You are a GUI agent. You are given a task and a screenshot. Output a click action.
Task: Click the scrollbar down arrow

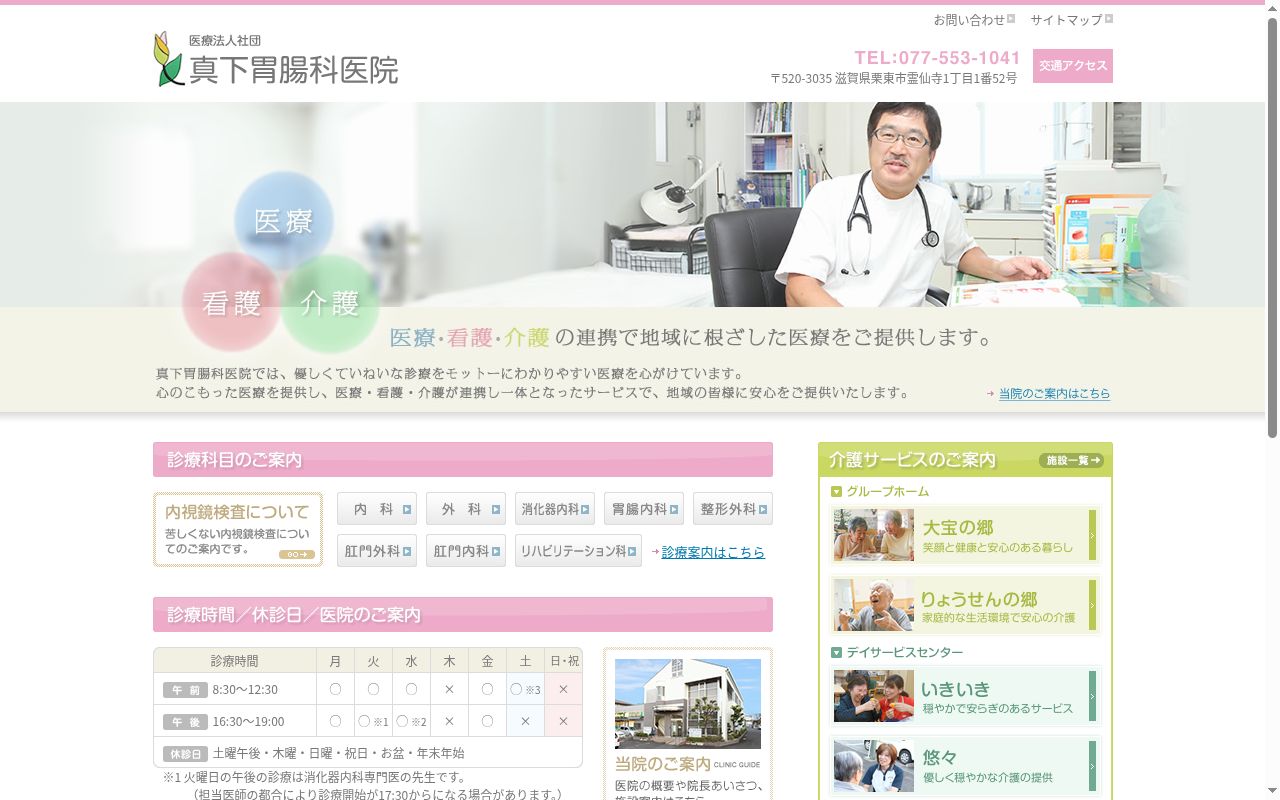pyautogui.click(x=1272, y=792)
